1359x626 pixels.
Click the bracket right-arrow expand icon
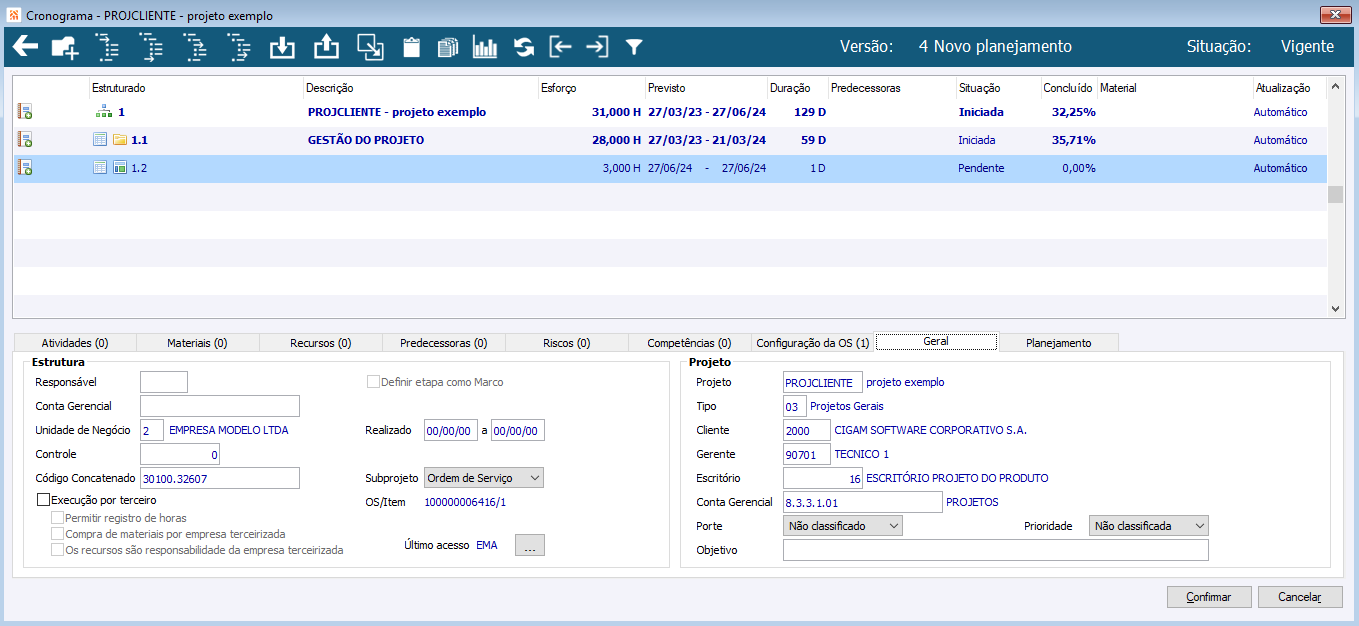pyautogui.click(x=597, y=47)
